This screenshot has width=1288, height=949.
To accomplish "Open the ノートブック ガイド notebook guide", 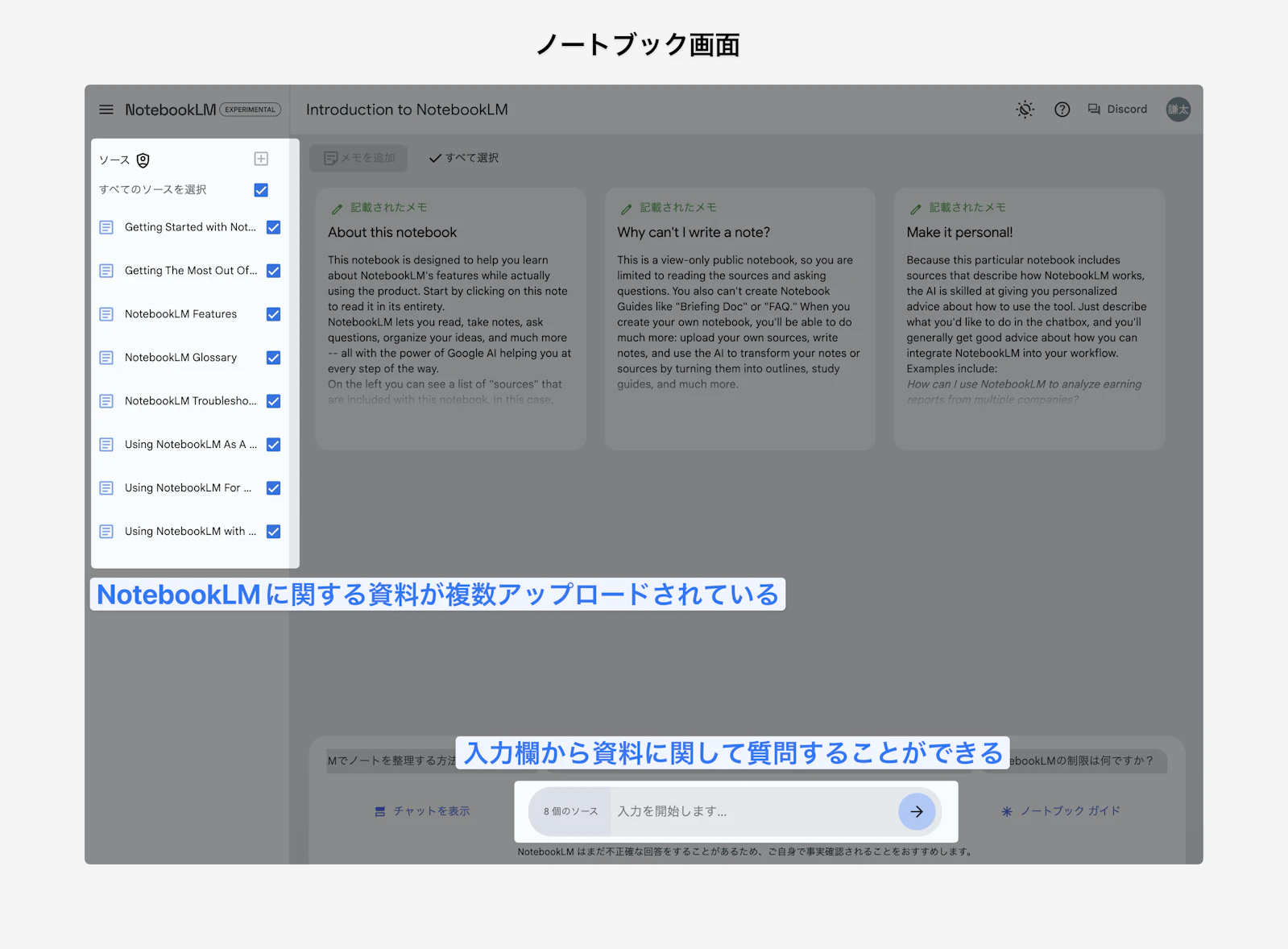I will pos(1061,811).
